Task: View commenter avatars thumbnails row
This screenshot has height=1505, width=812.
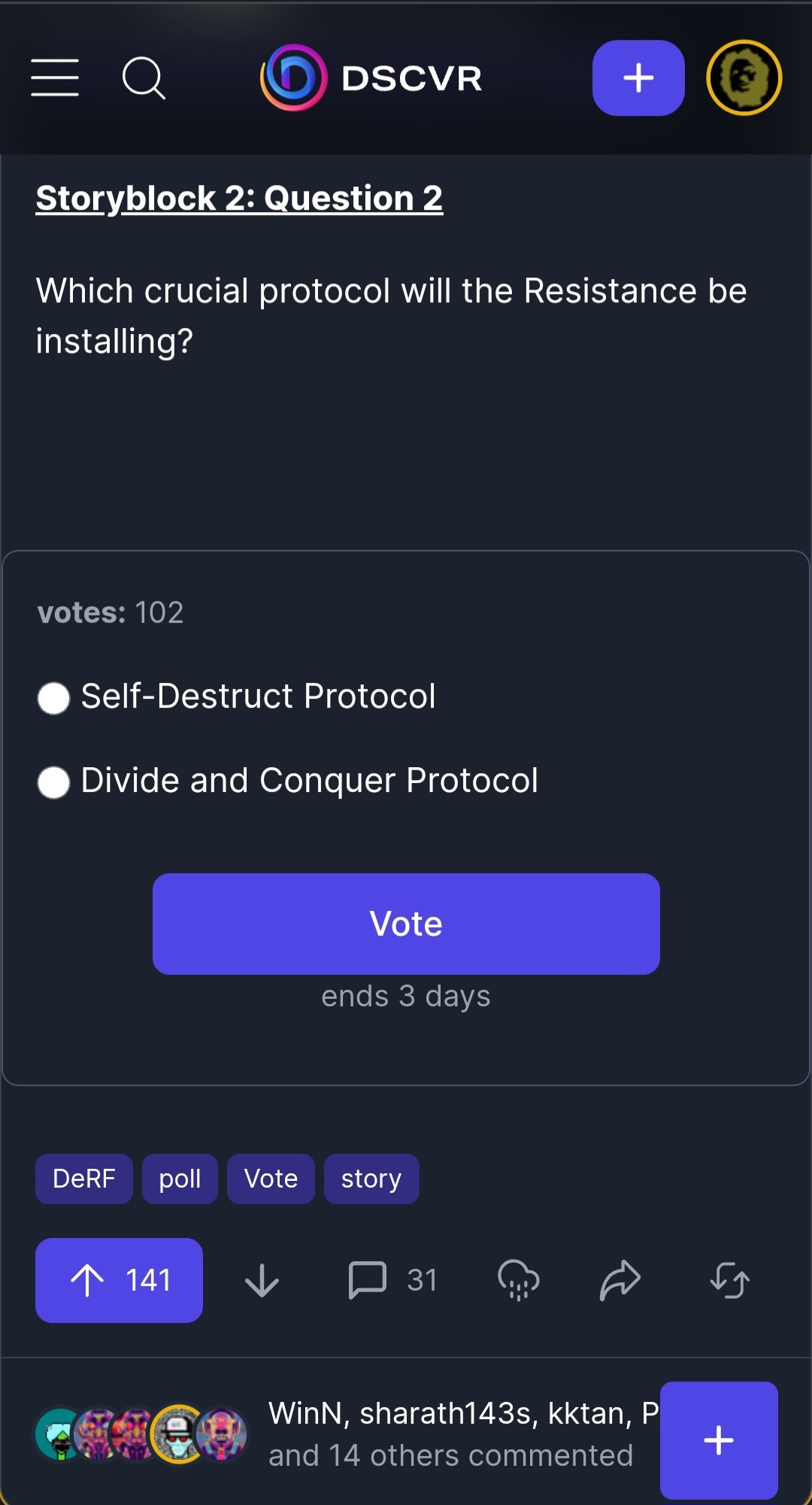Action: 141,1434
